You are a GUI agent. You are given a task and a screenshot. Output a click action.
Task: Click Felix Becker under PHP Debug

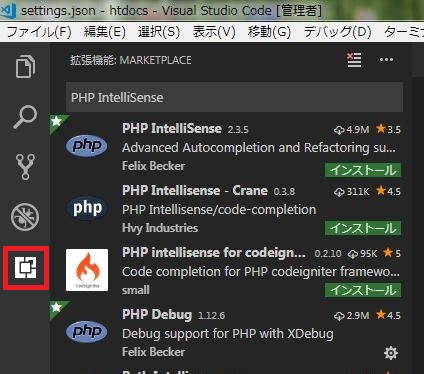pyautogui.click(x=153, y=352)
